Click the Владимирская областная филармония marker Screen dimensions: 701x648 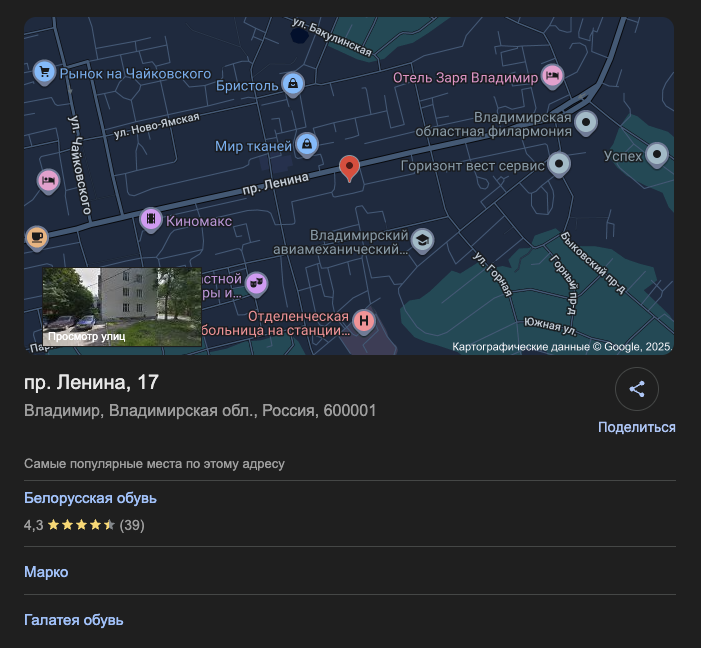(x=586, y=123)
